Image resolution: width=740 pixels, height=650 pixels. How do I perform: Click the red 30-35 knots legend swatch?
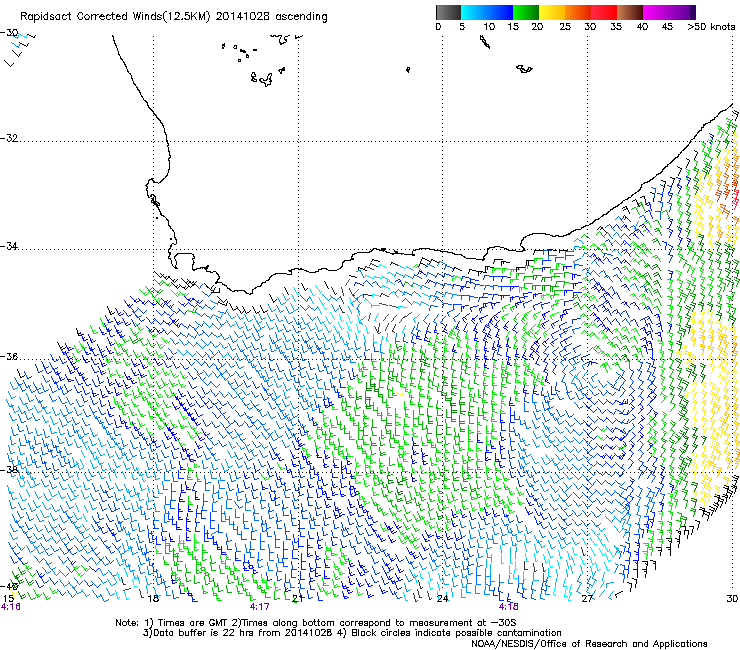[x=604, y=12]
